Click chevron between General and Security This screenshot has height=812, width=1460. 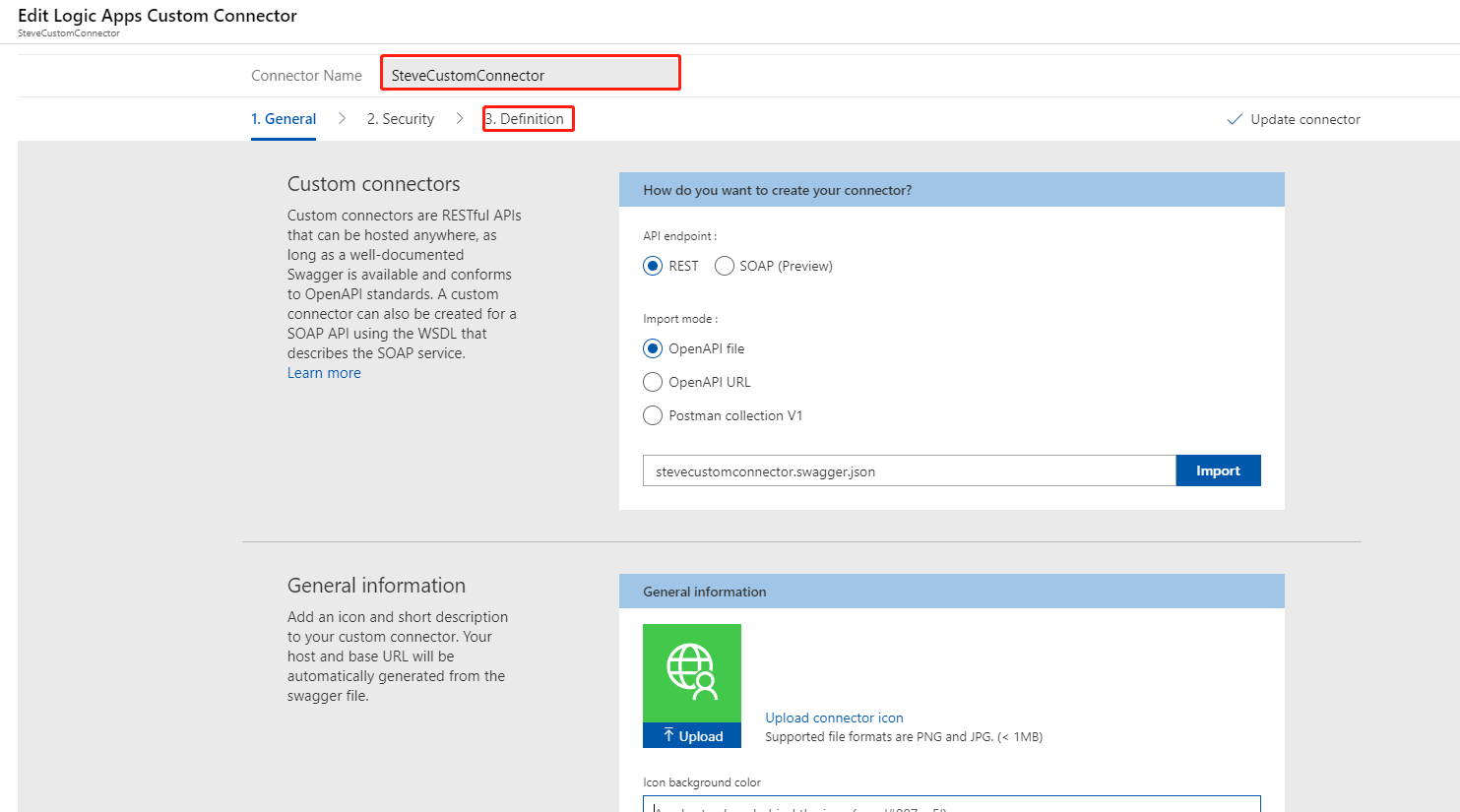[342, 118]
